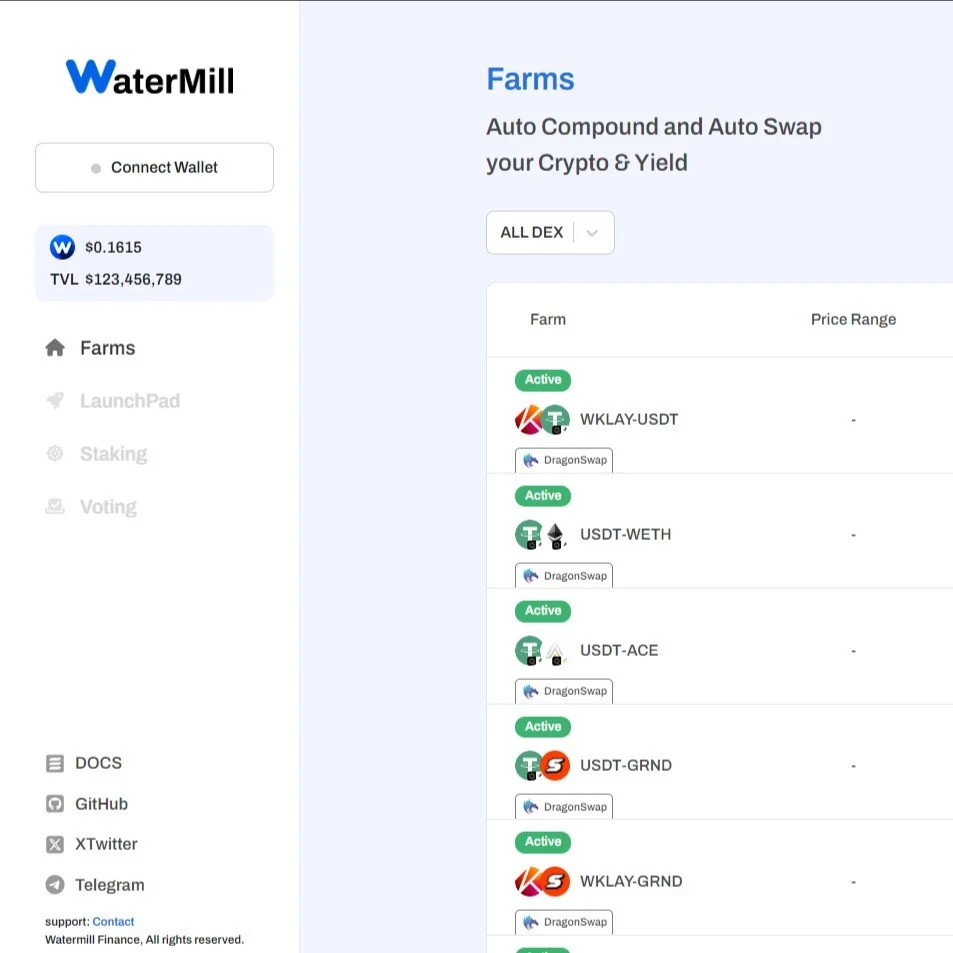
Task: Expand the ALL DEX dropdown
Action: click(x=549, y=232)
